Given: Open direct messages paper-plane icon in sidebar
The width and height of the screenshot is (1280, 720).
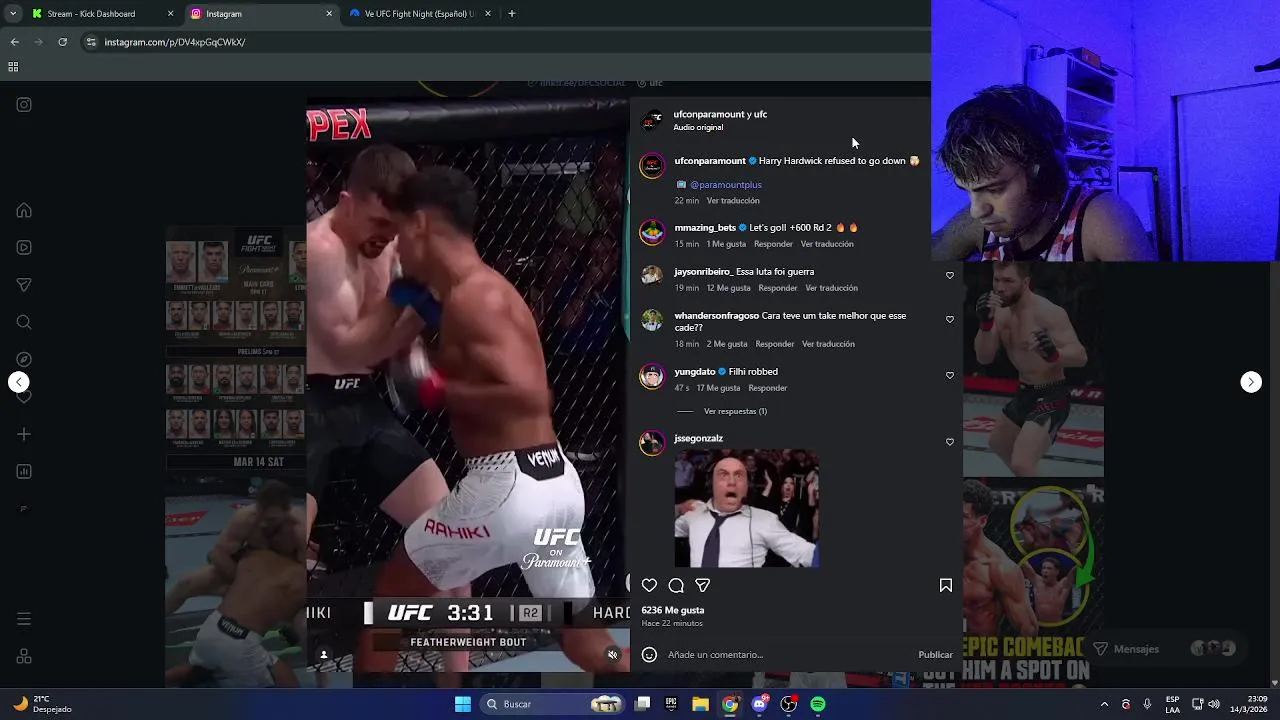Looking at the screenshot, I should point(24,285).
